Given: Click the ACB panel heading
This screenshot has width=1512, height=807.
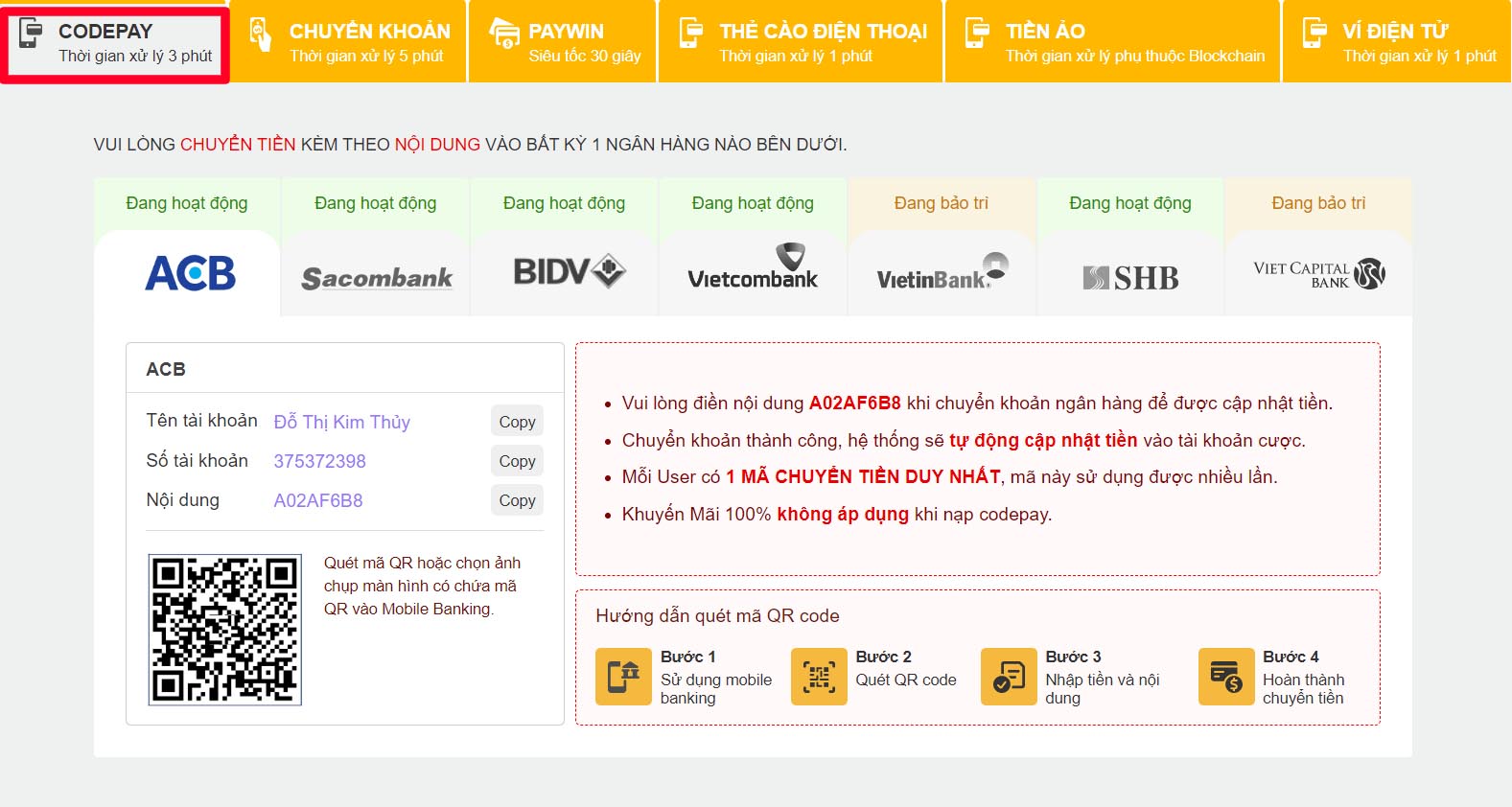Looking at the screenshot, I should click(166, 369).
